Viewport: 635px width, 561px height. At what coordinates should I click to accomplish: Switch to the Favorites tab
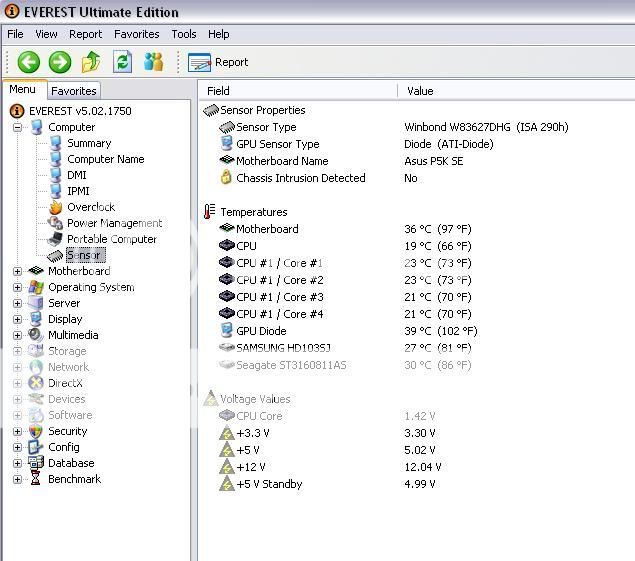(x=74, y=91)
